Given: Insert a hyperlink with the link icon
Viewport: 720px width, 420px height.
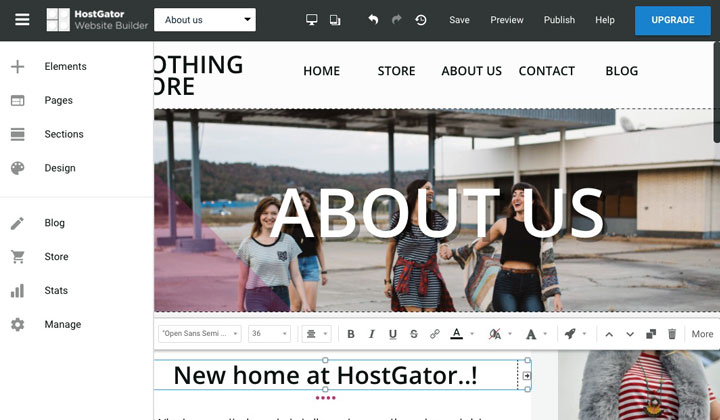Looking at the screenshot, I should pyautogui.click(x=435, y=334).
